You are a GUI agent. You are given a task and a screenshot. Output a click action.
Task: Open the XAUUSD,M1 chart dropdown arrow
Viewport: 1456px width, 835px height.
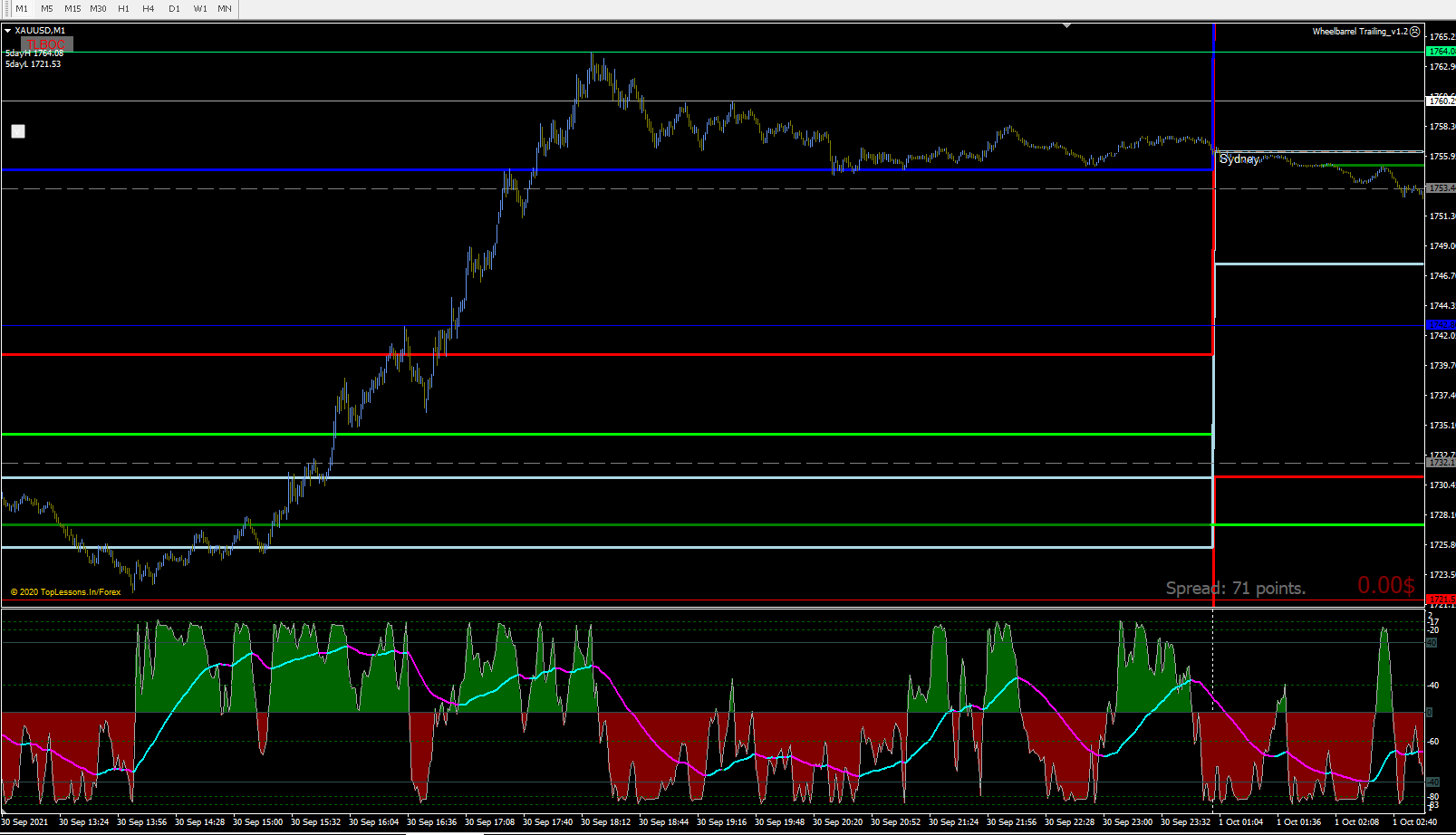point(8,31)
